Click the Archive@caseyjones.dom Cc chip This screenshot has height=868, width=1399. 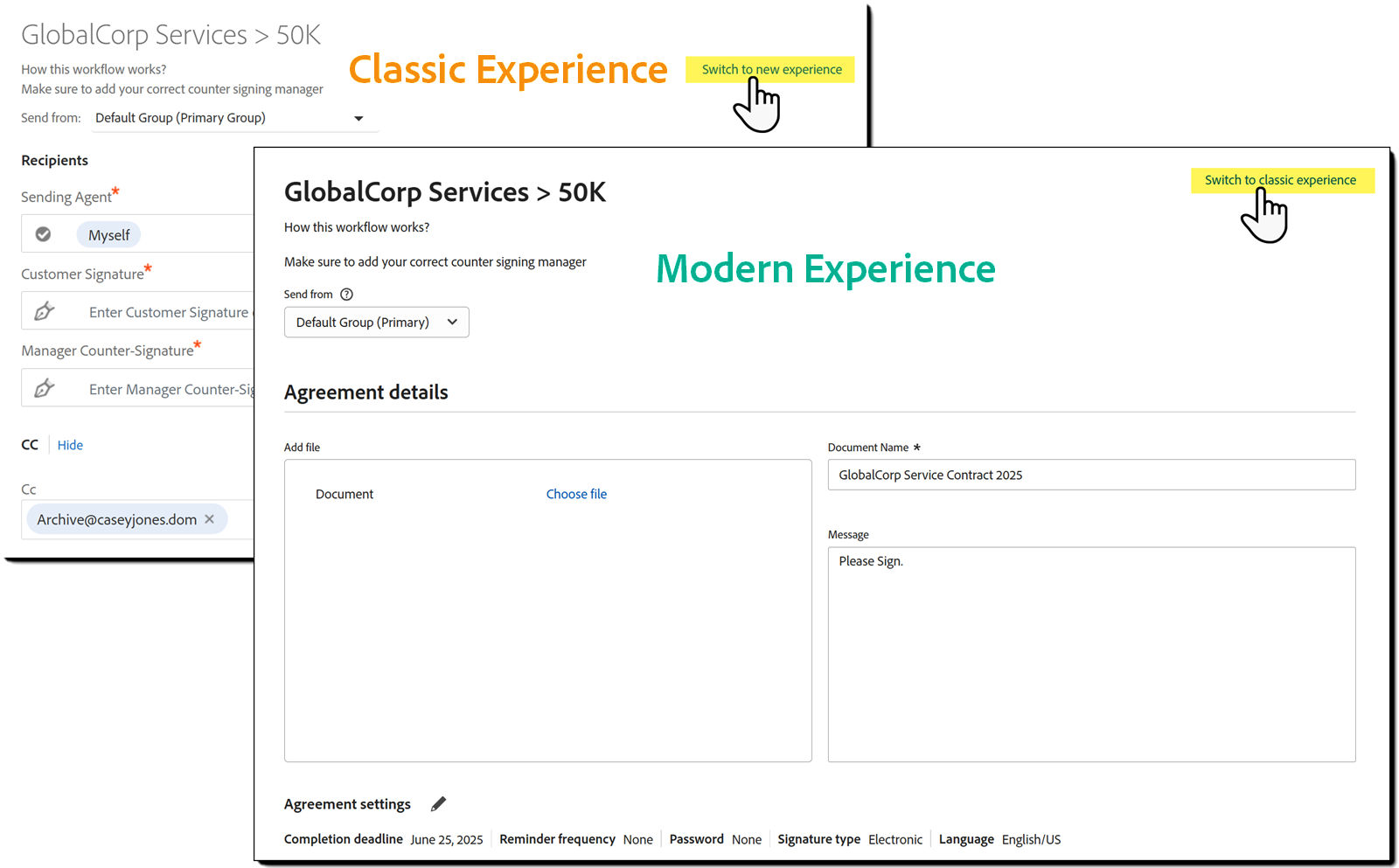tap(127, 519)
